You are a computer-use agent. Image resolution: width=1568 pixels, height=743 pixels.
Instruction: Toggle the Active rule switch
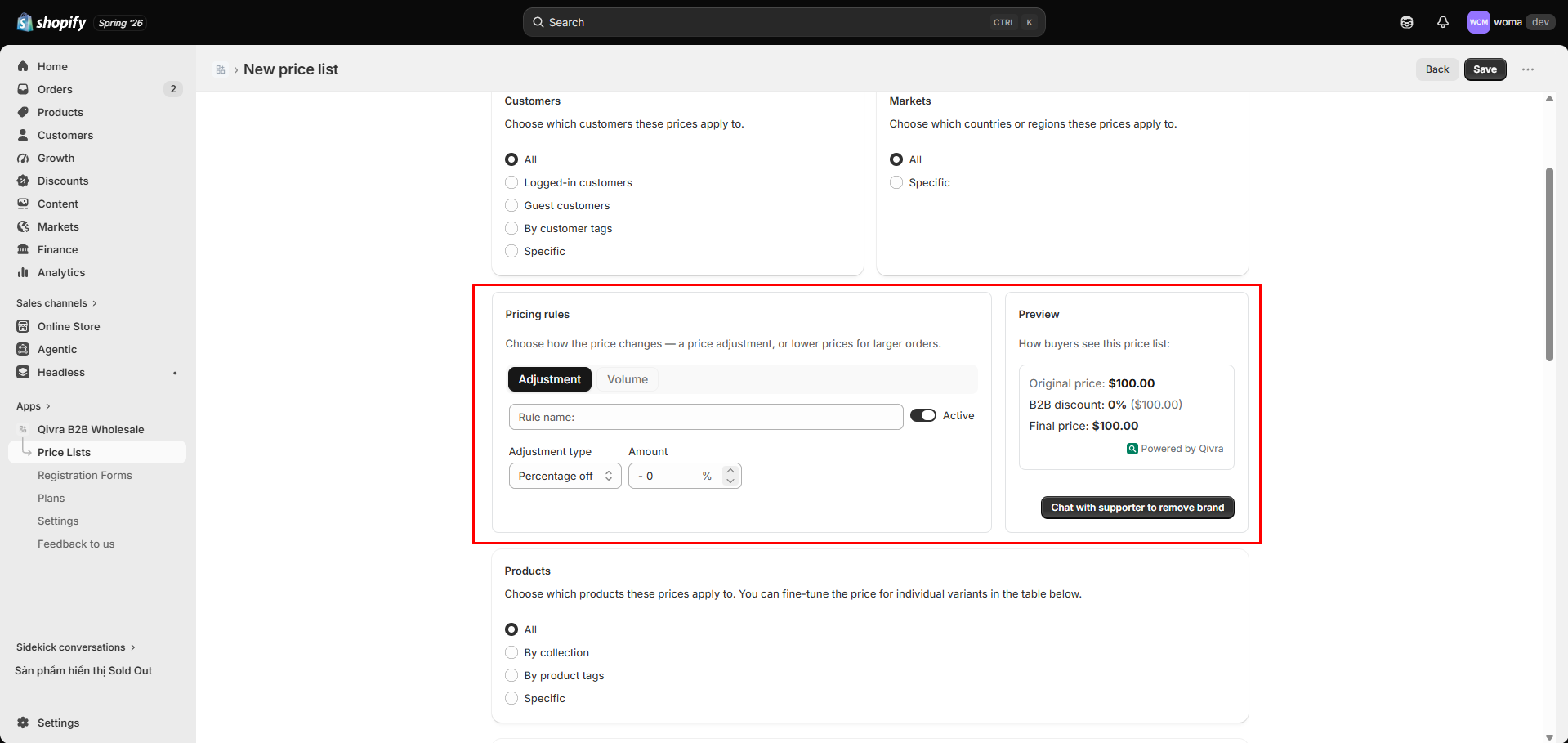pos(923,415)
